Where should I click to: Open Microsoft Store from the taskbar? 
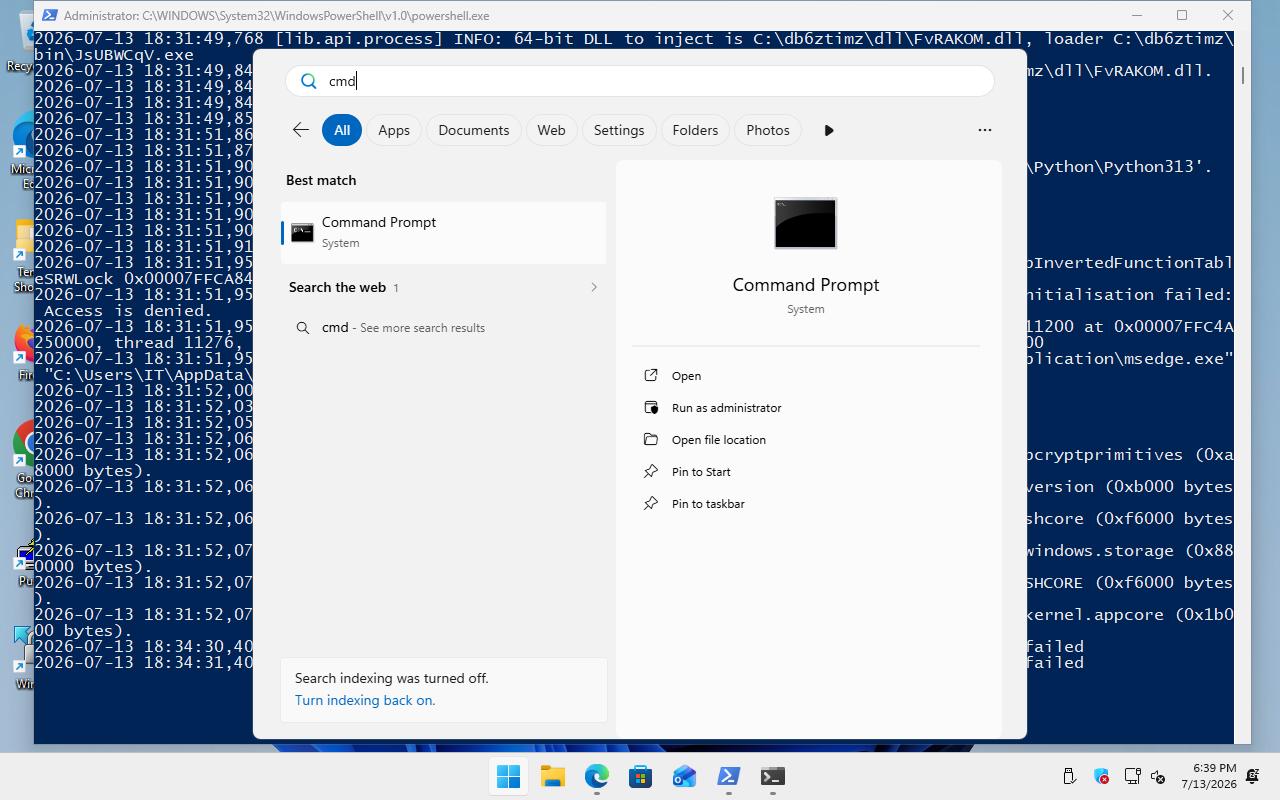click(x=641, y=776)
